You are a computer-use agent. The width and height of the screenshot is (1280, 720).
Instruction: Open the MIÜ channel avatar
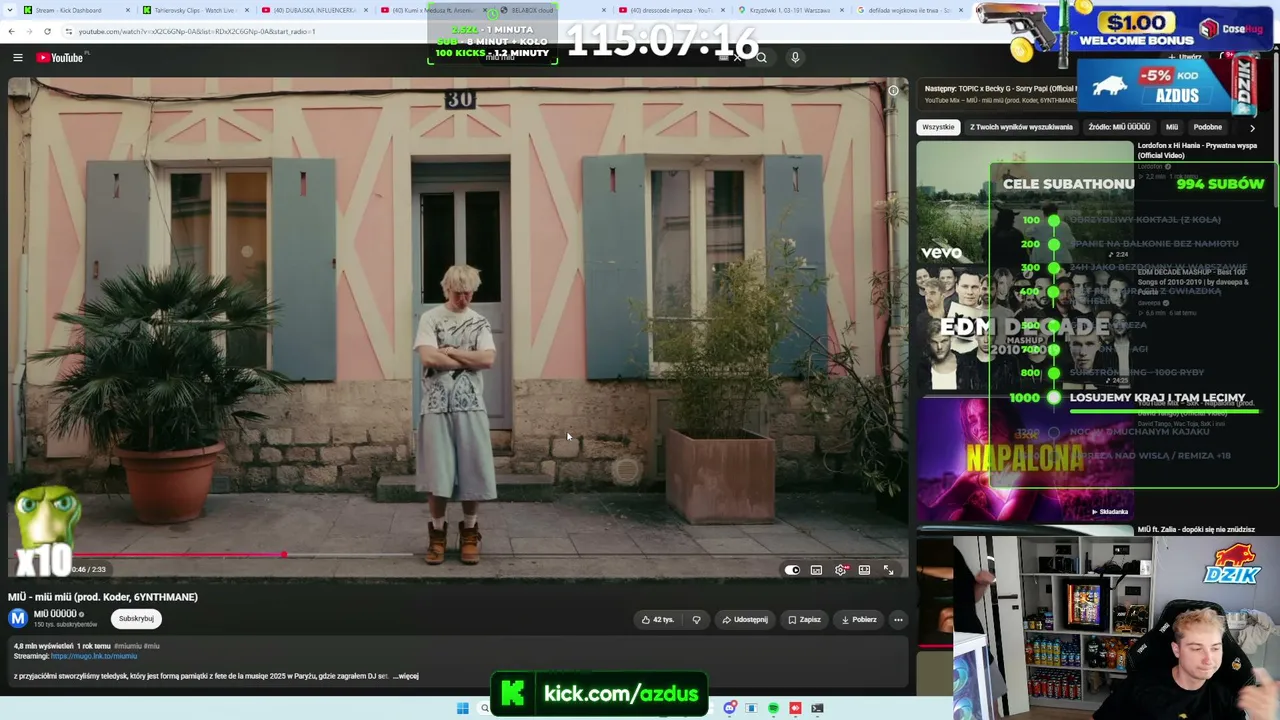click(18, 618)
